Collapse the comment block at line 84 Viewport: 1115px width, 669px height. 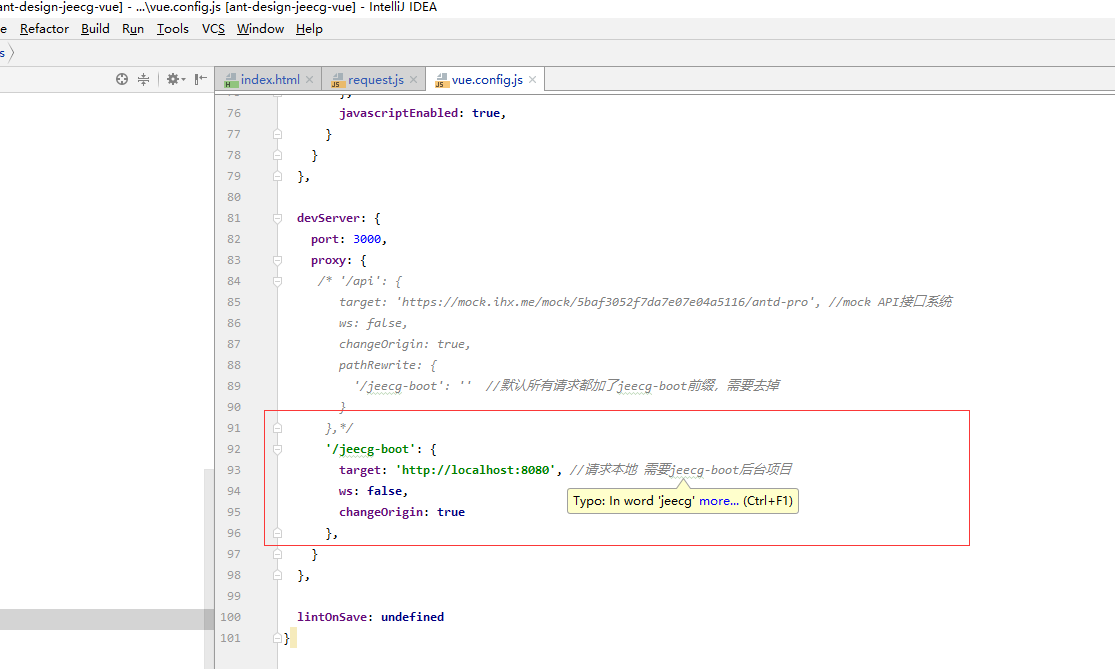[277, 282]
